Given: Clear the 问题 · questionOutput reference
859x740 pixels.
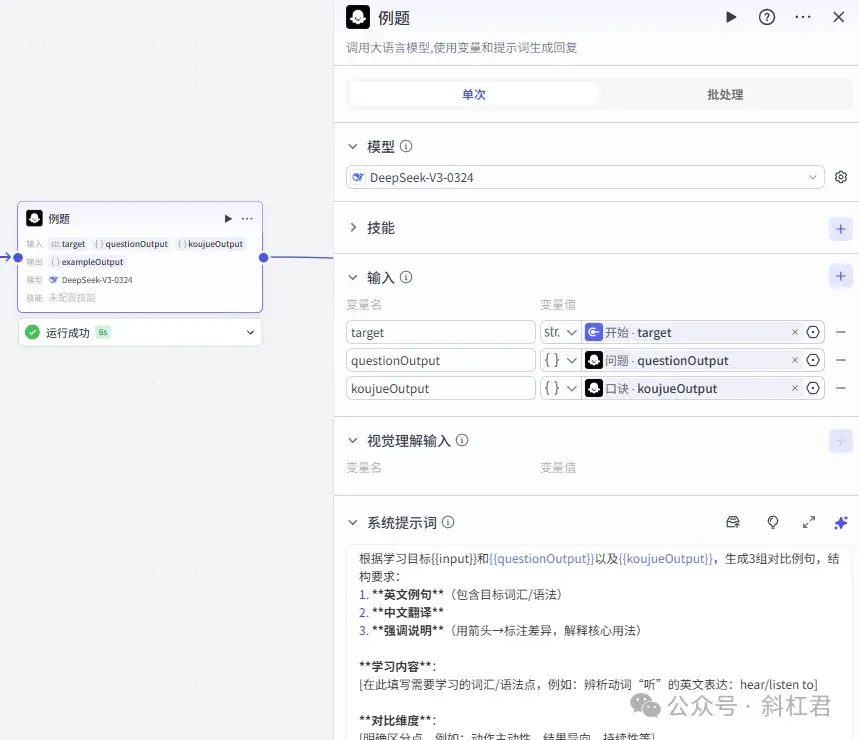Looking at the screenshot, I should [795, 360].
